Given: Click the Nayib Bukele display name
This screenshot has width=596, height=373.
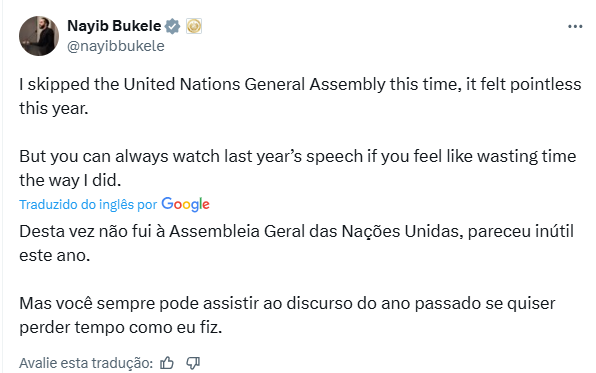Looking at the screenshot, I should [x=114, y=26].
